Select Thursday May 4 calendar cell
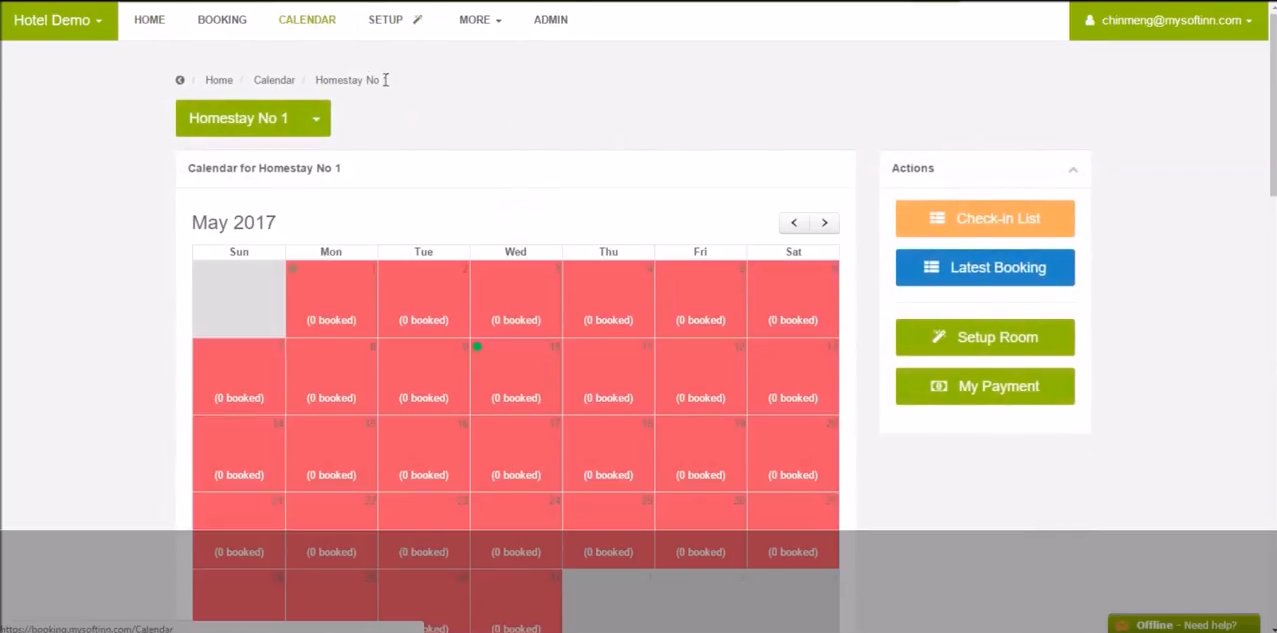Viewport: 1277px width, 633px height. tap(608, 299)
